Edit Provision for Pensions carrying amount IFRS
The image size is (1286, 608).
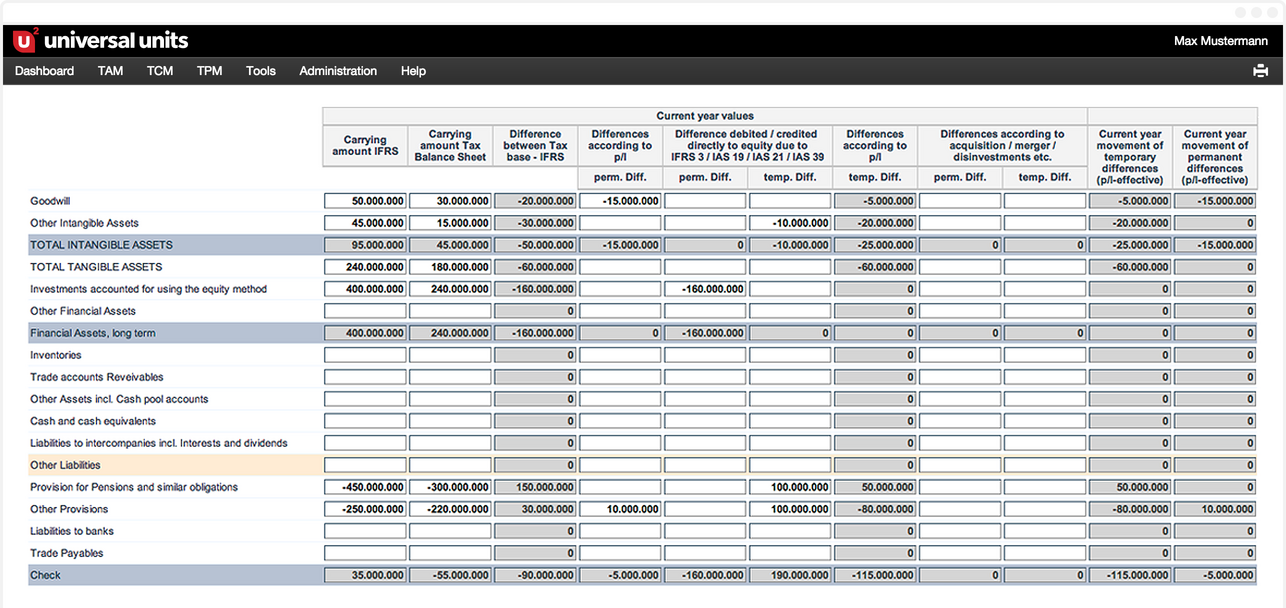click(365, 487)
